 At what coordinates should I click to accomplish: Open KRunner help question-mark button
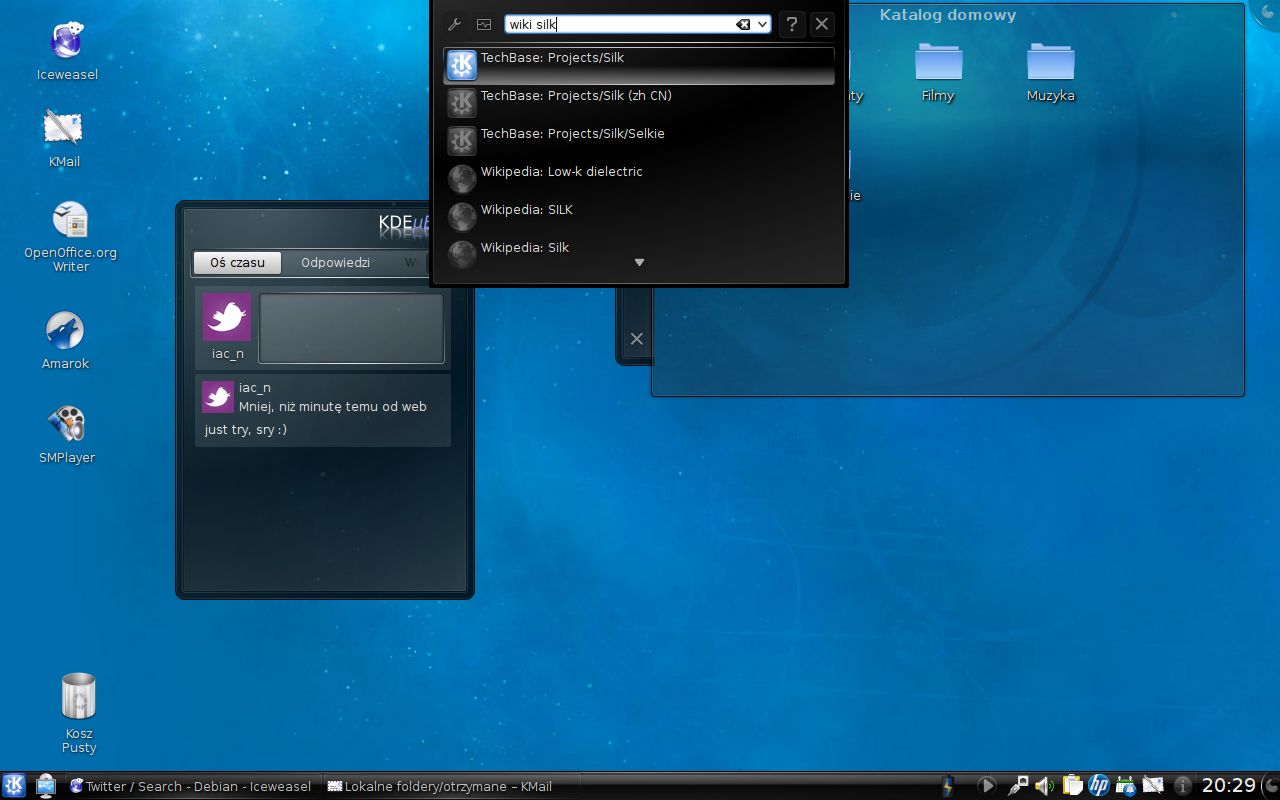[791, 24]
